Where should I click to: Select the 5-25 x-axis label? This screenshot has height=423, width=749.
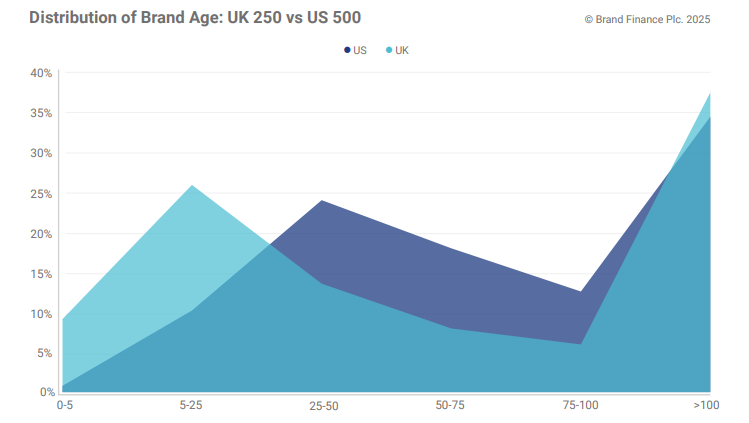(192, 405)
